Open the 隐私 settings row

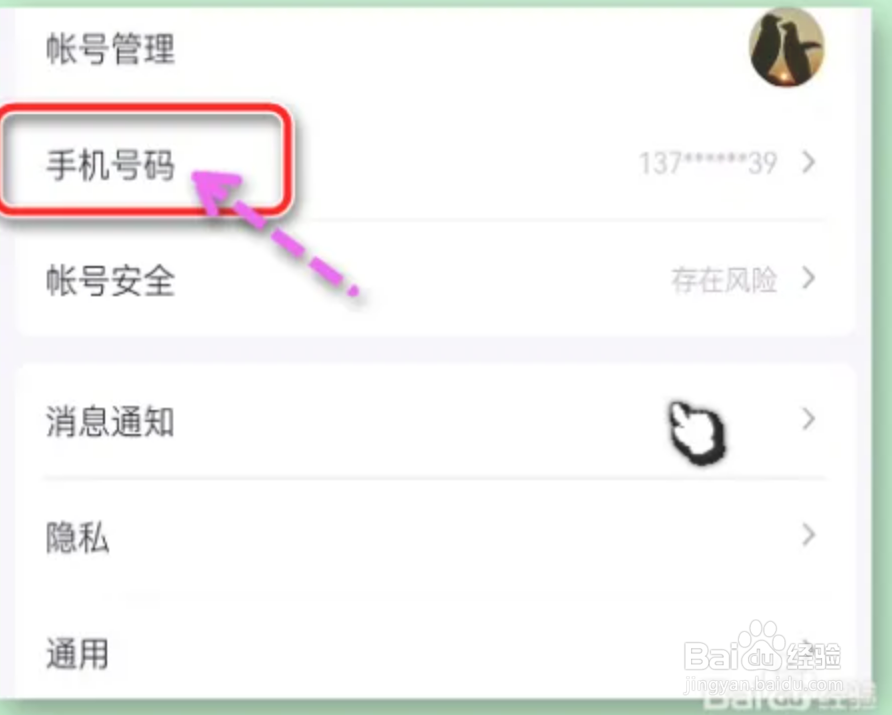[435, 537]
